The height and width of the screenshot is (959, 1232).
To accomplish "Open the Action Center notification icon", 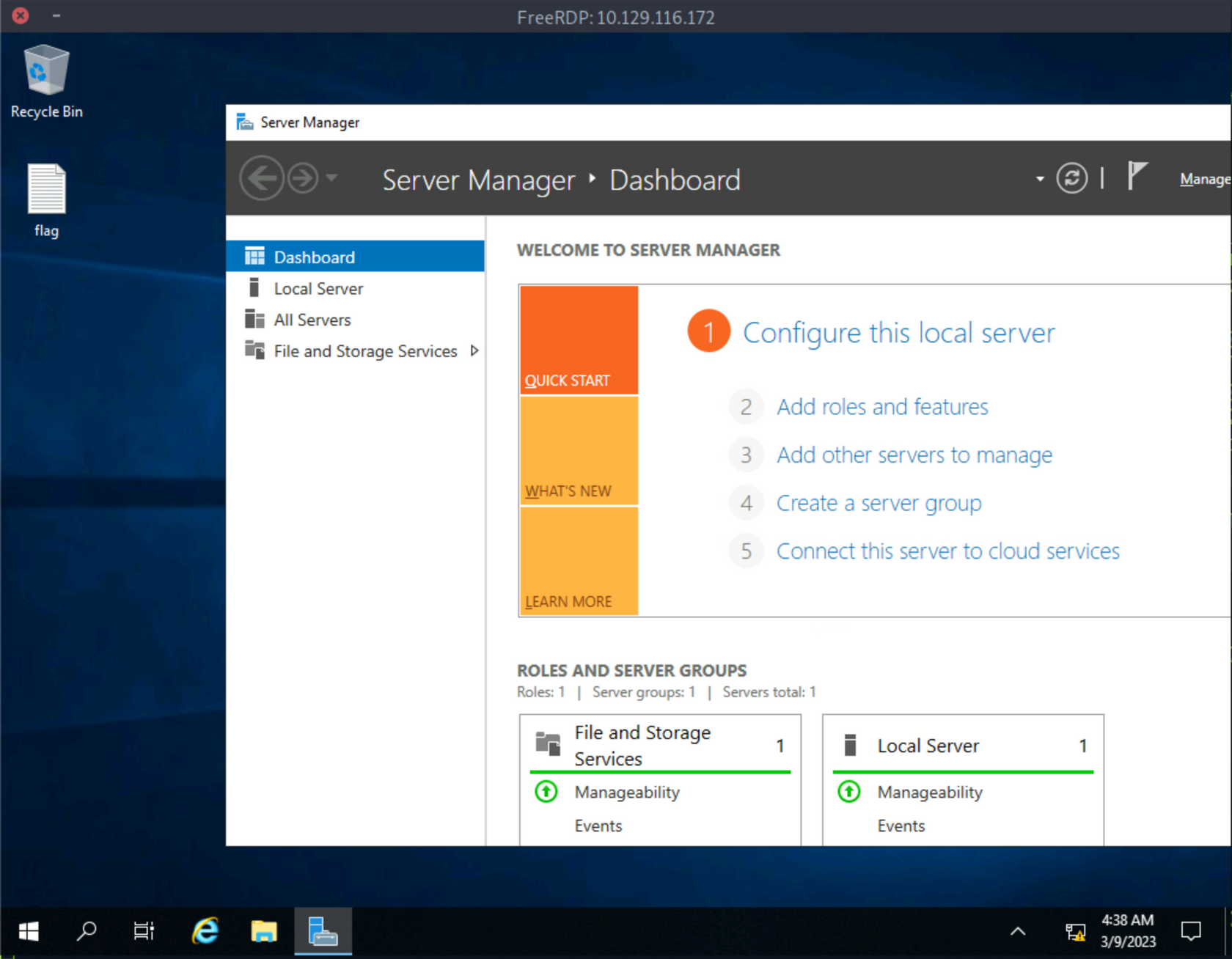I will 1191,931.
